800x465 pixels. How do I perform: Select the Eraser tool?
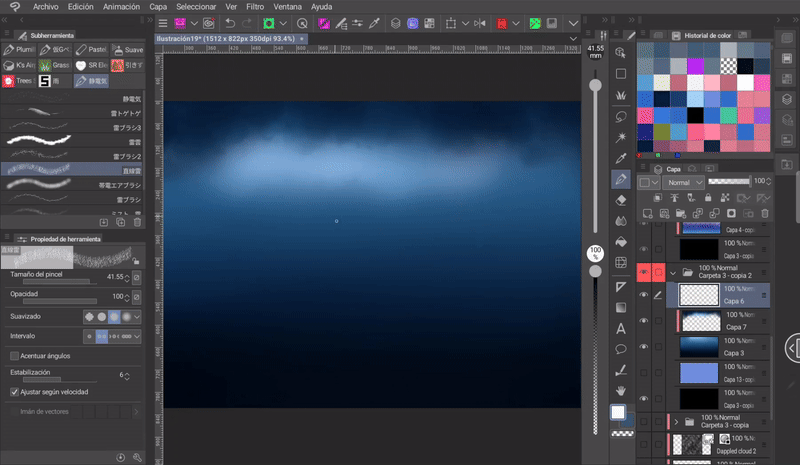[x=621, y=200]
